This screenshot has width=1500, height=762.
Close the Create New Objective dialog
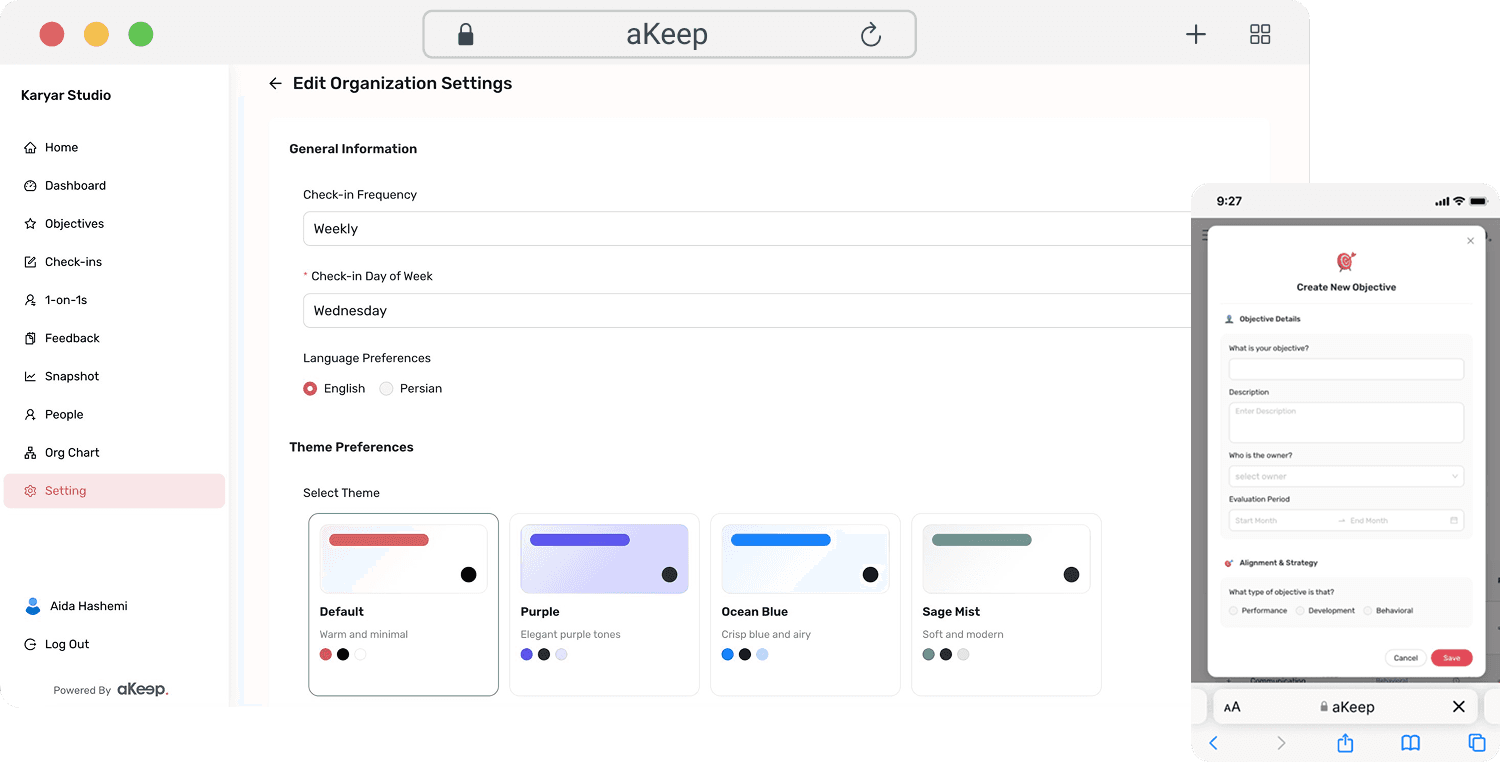1470,241
